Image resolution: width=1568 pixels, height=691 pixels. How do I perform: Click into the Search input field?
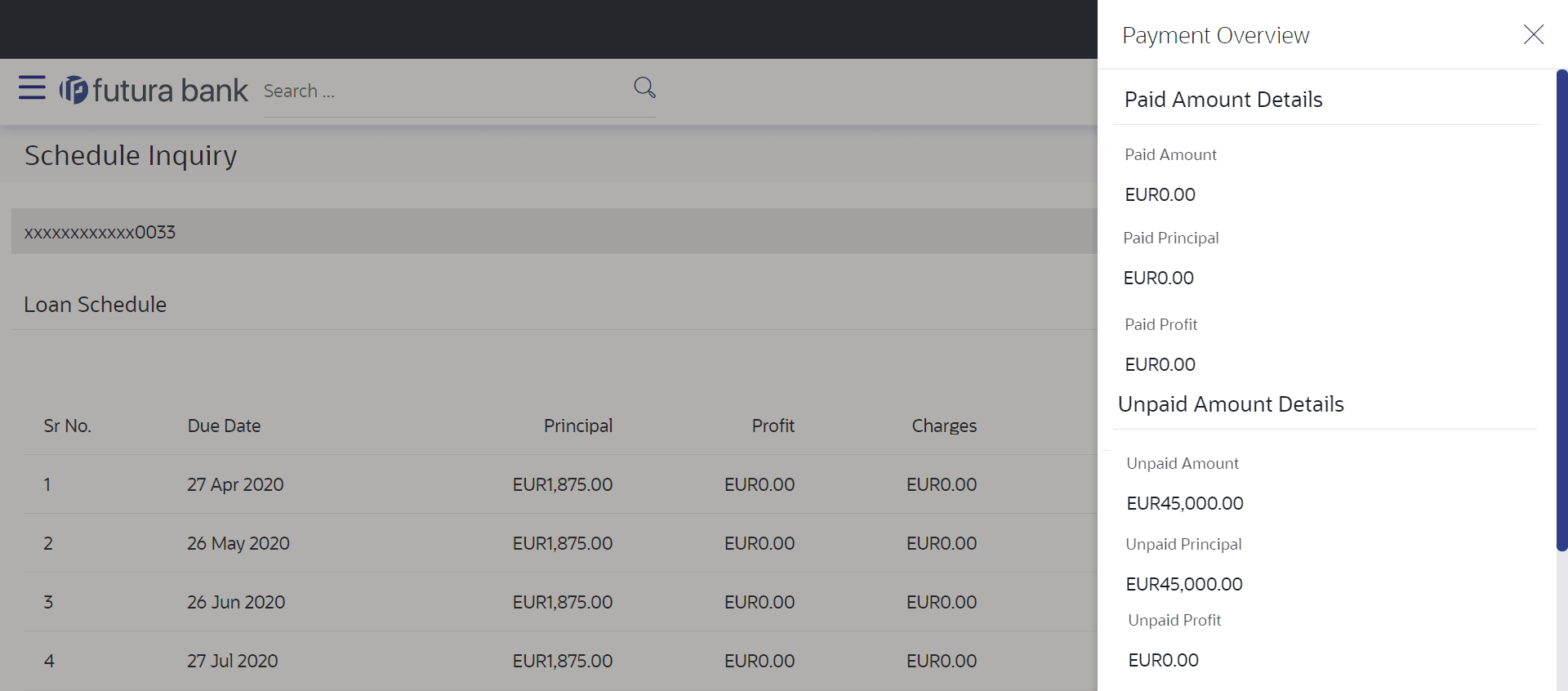445,91
